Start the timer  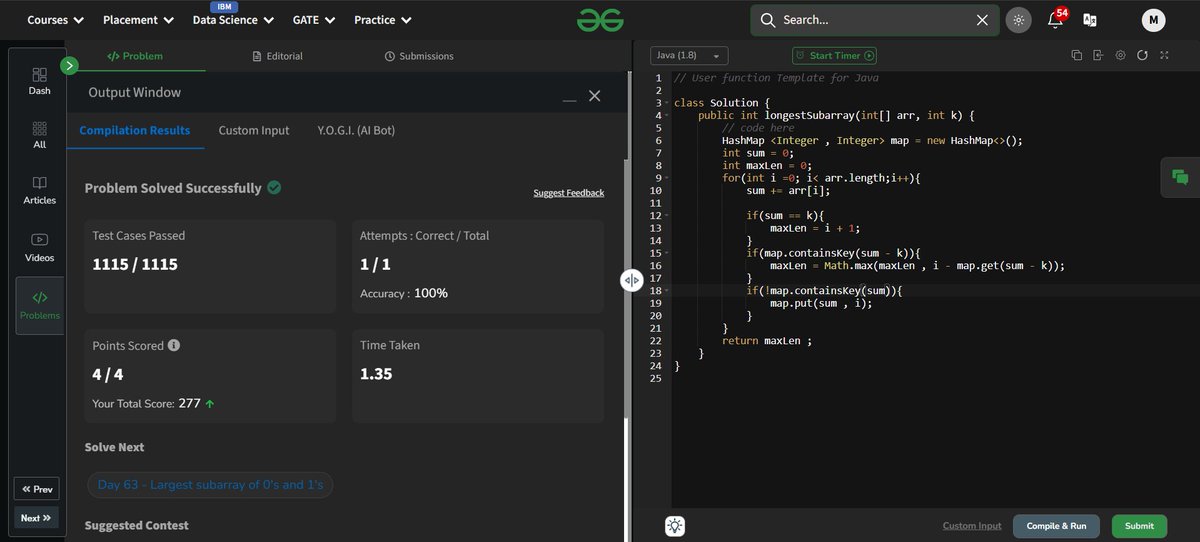[x=834, y=56]
